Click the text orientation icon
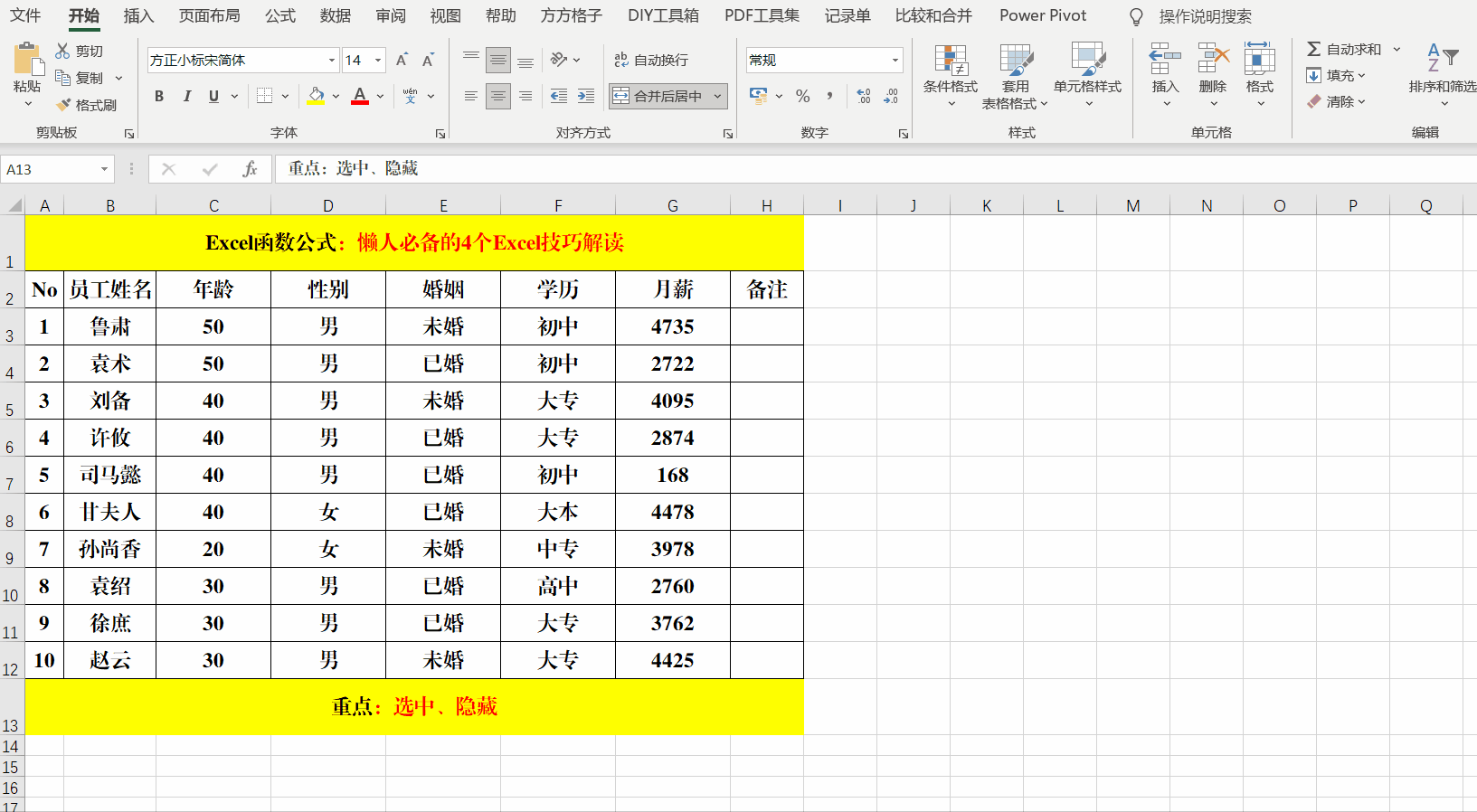 click(559, 60)
